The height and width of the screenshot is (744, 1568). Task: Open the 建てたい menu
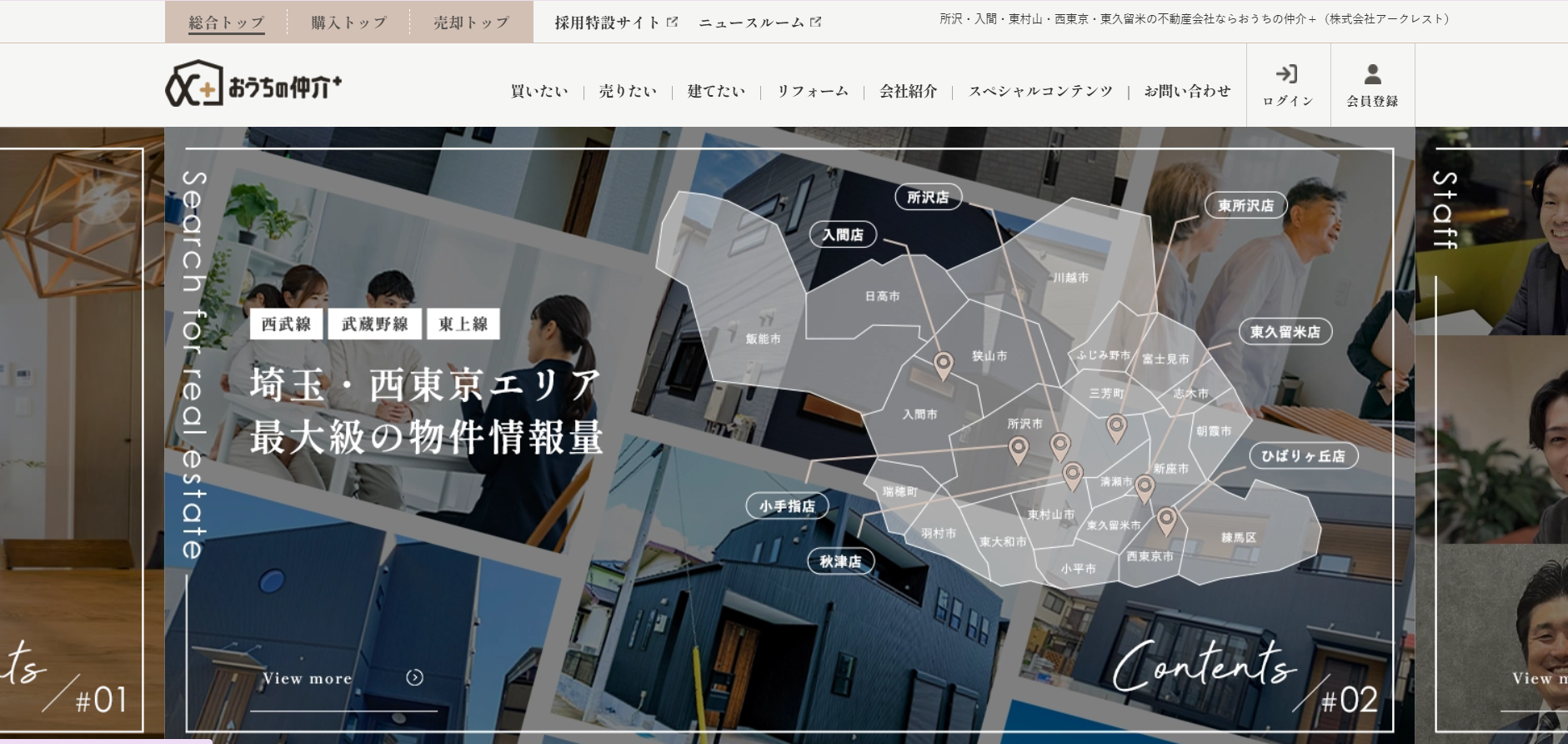716,91
